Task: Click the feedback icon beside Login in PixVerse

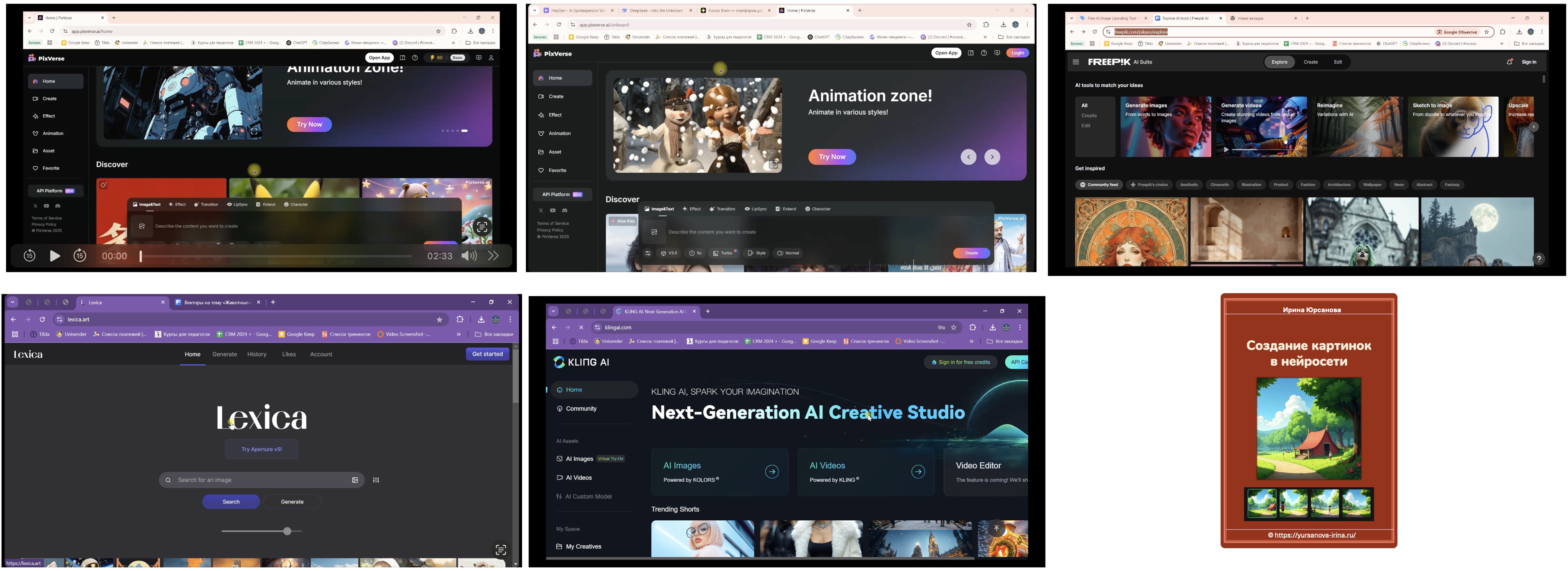Action: (x=997, y=53)
